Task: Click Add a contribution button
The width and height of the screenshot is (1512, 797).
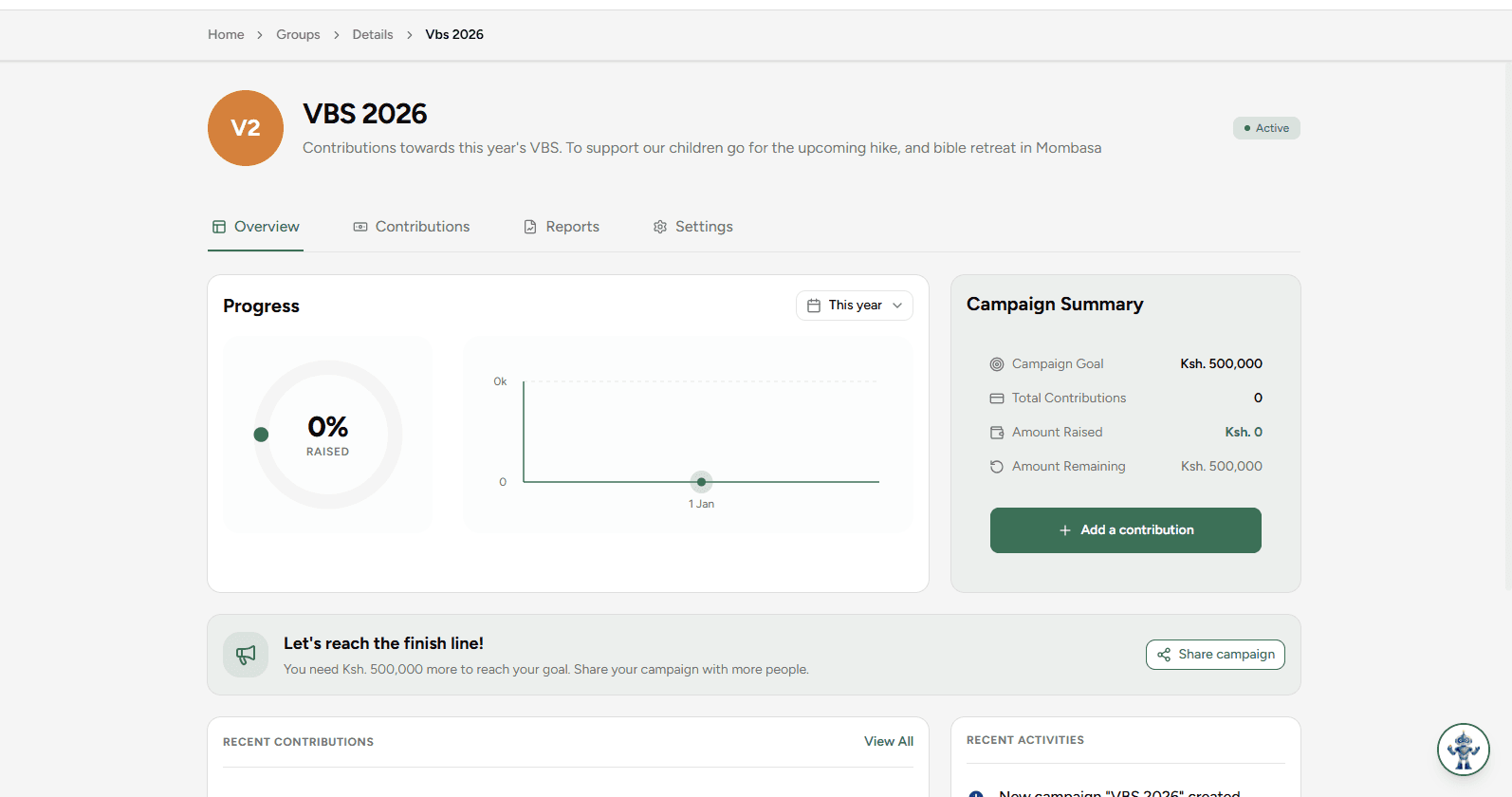Action: [1126, 530]
